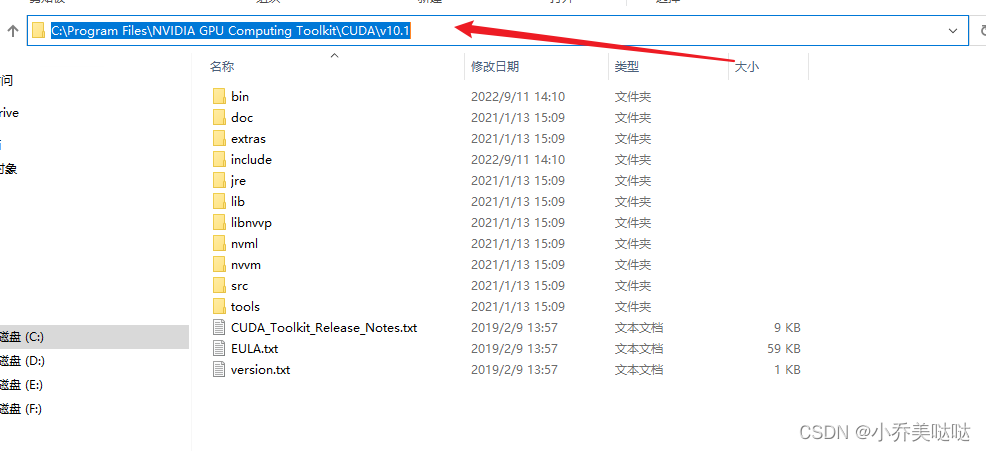Click 2019/2/9 13:57 date of EULA.txt
The image size is (986, 451).
click(514, 348)
